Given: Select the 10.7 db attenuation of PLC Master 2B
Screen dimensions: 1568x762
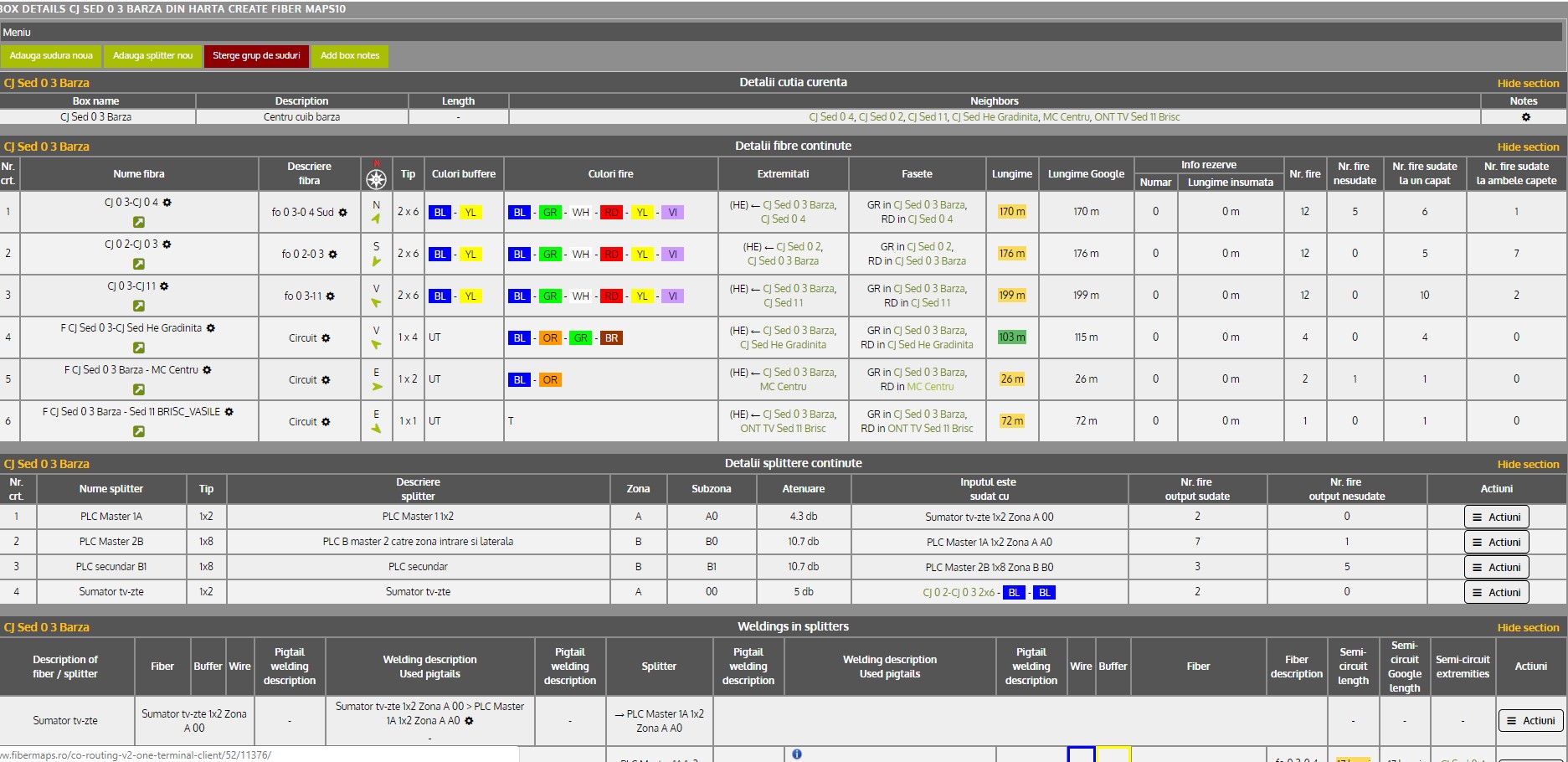Looking at the screenshot, I should tap(804, 542).
